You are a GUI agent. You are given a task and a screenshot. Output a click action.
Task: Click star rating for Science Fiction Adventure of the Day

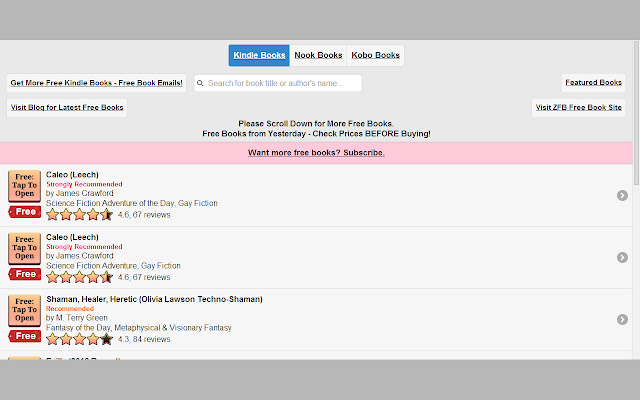[80, 214]
